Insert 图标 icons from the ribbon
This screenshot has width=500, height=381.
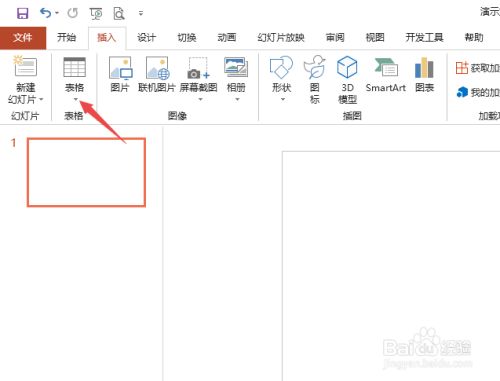(314, 80)
